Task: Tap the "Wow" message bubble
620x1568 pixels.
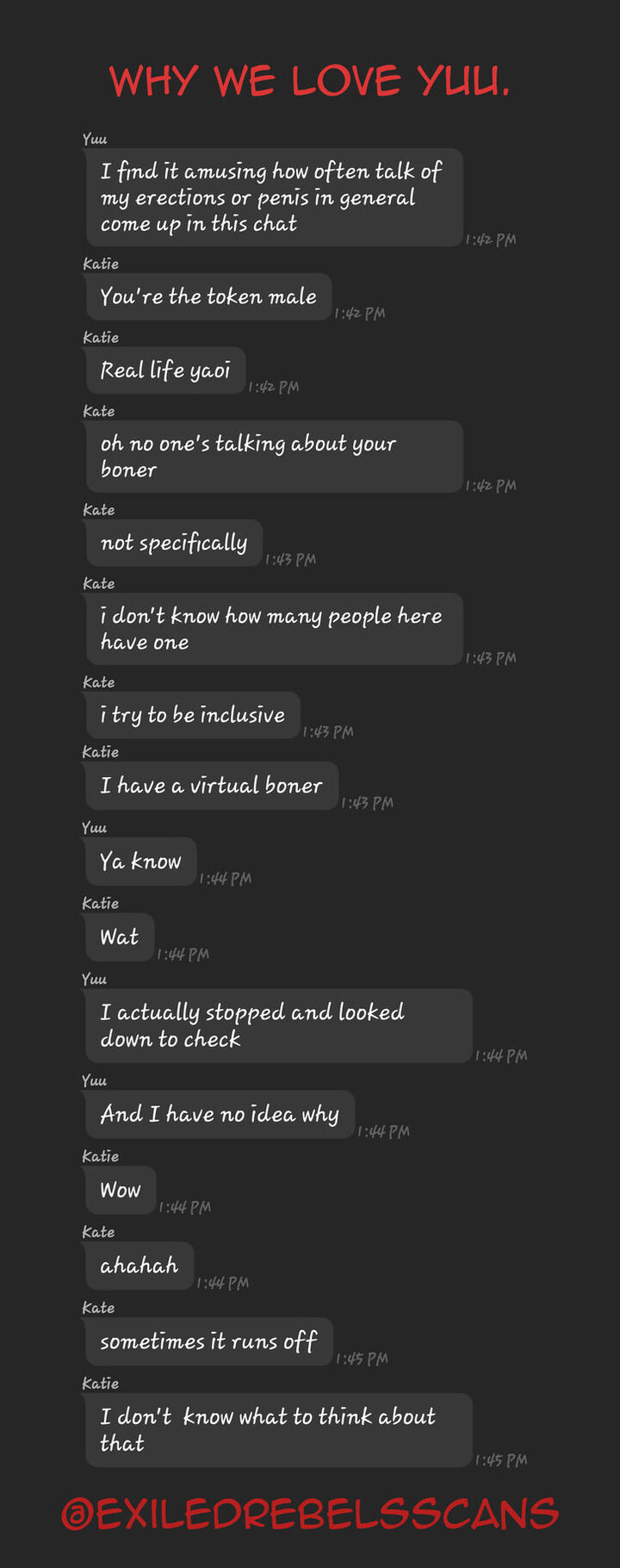Action: 121,1190
